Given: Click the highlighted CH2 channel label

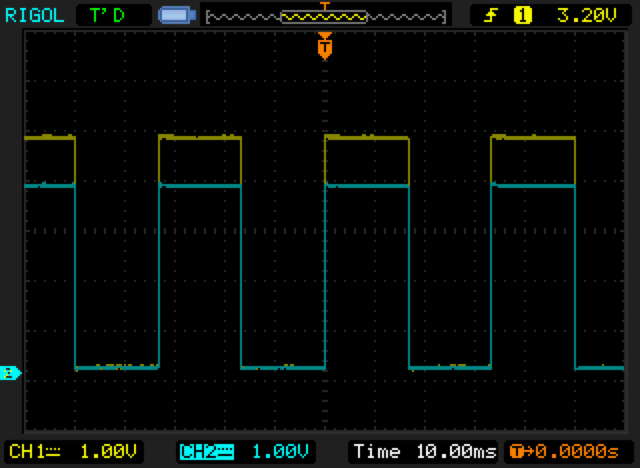Looking at the screenshot, I should pos(207,452).
